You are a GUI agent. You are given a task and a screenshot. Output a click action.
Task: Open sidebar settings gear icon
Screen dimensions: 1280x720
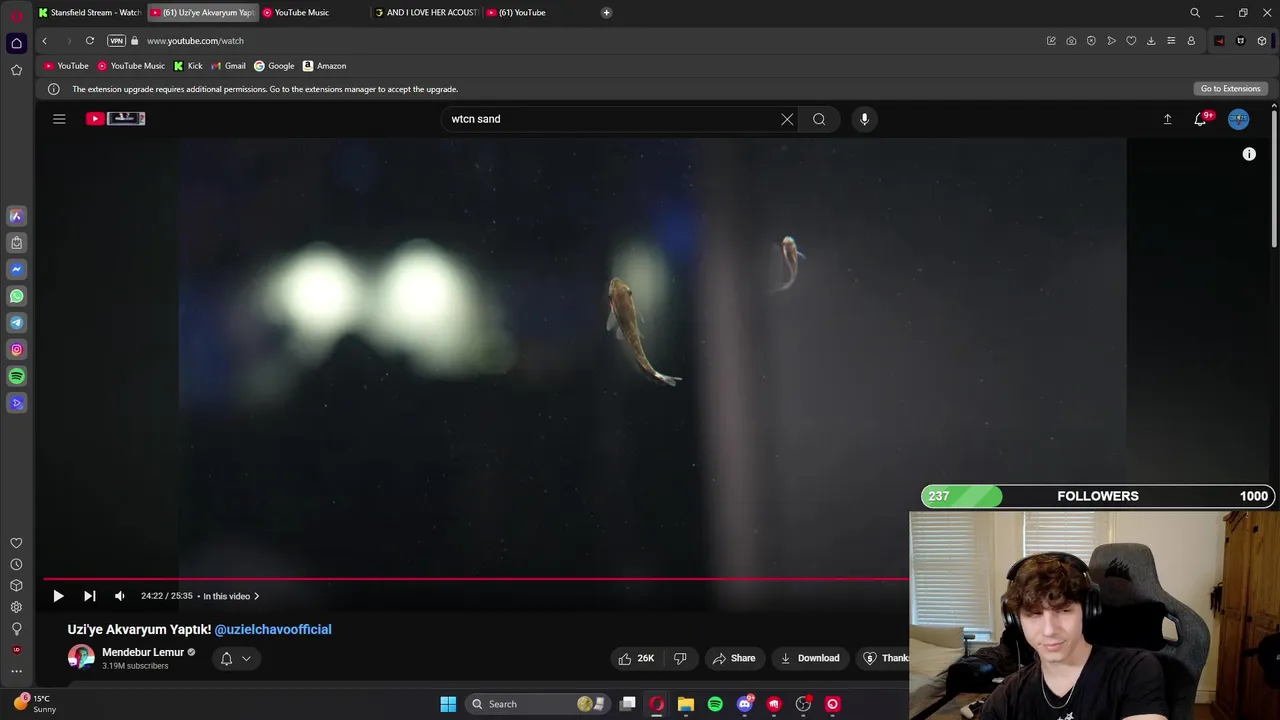pos(16,607)
